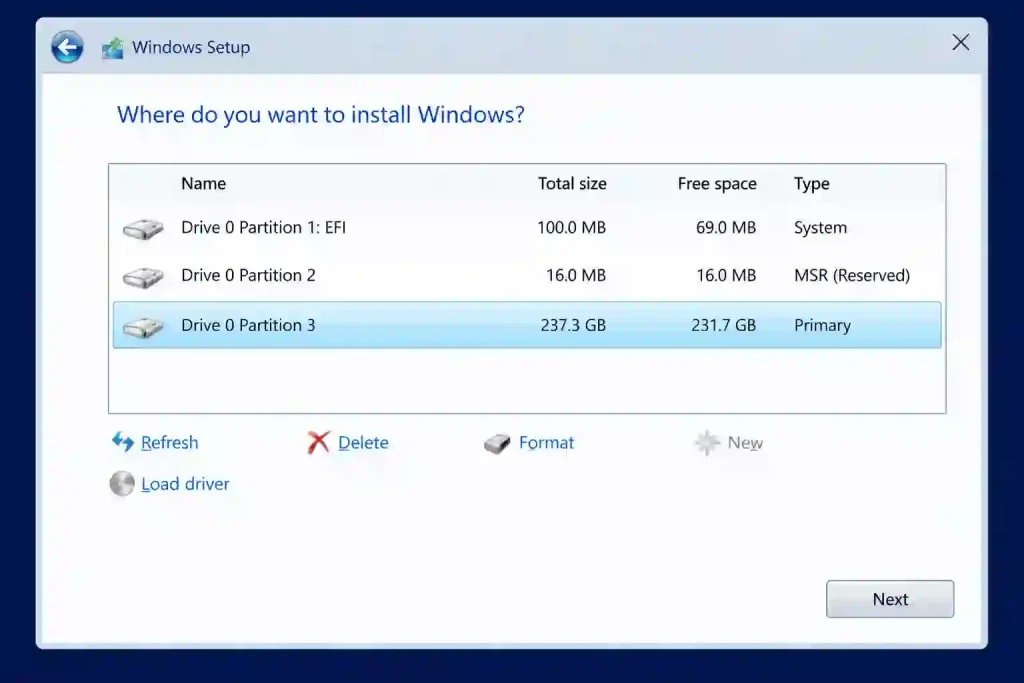
Task: Click the greyed-out New star icon
Action: coord(707,443)
